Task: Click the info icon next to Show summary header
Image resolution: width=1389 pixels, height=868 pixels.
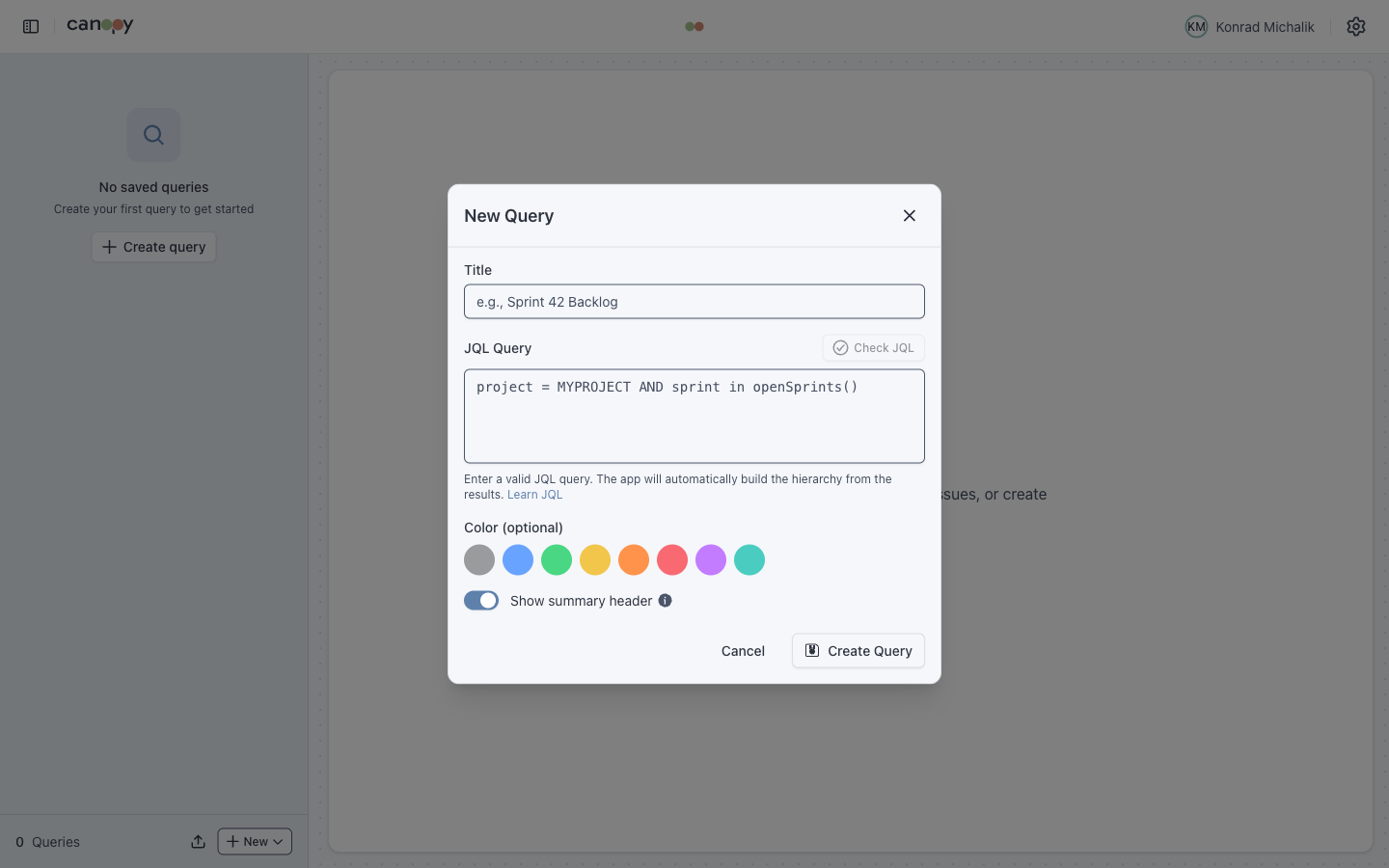Action: [665, 600]
